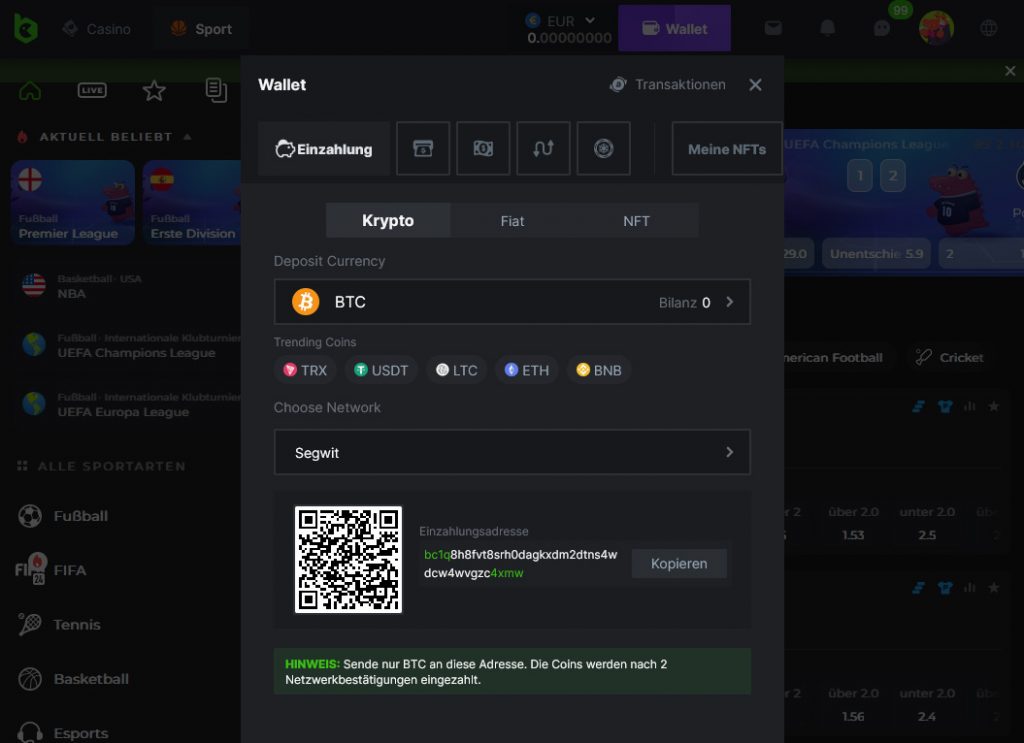
Task: Select Esports in sports list
Action: 63,733
